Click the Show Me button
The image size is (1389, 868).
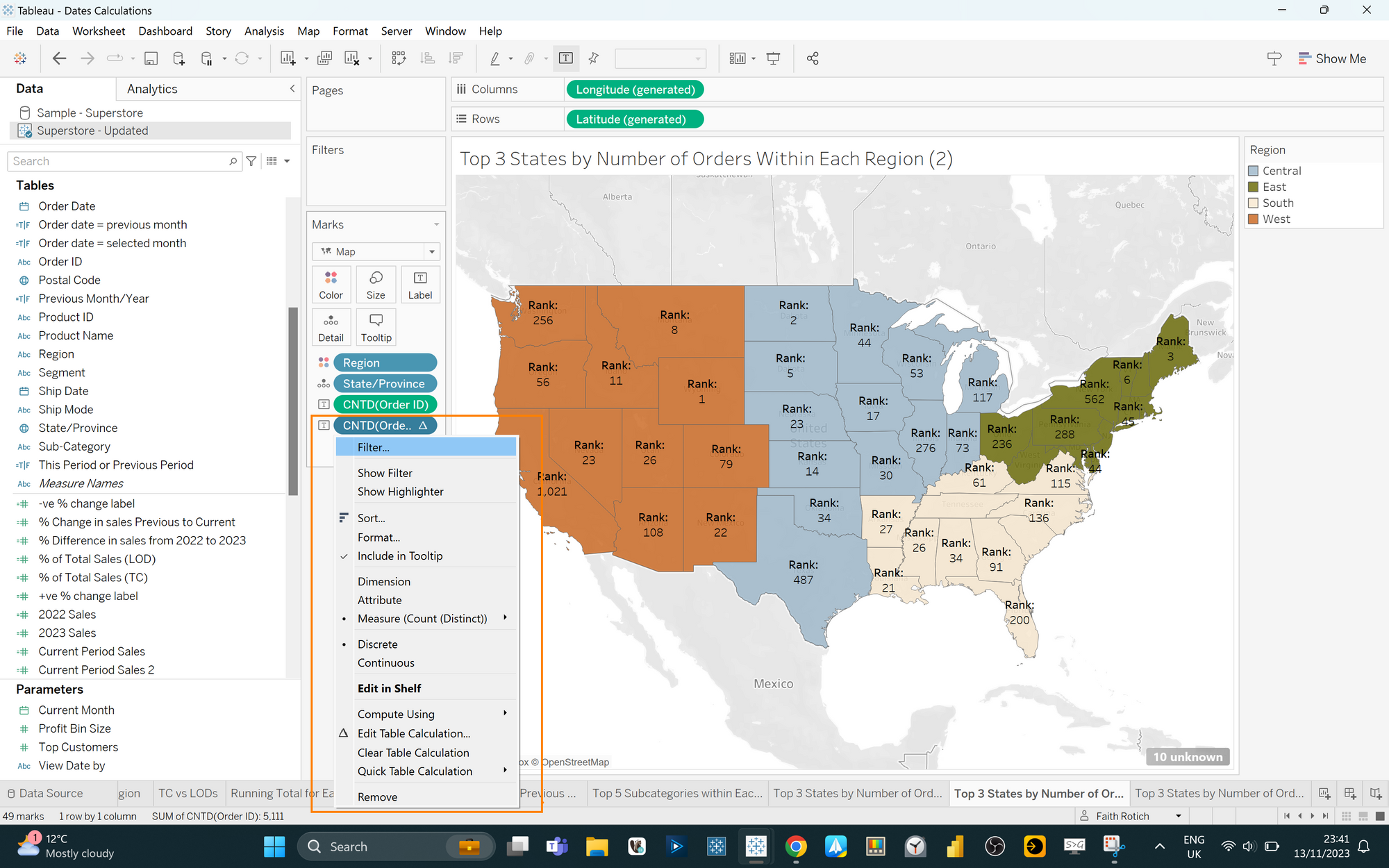(1332, 59)
